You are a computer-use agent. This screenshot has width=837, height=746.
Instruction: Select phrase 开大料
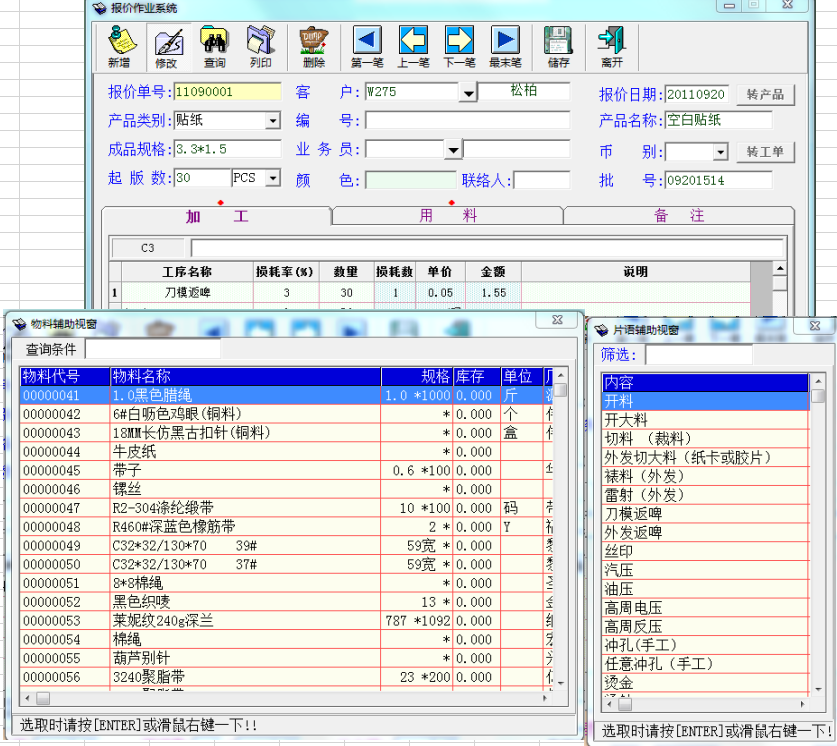tap(706, 420)
